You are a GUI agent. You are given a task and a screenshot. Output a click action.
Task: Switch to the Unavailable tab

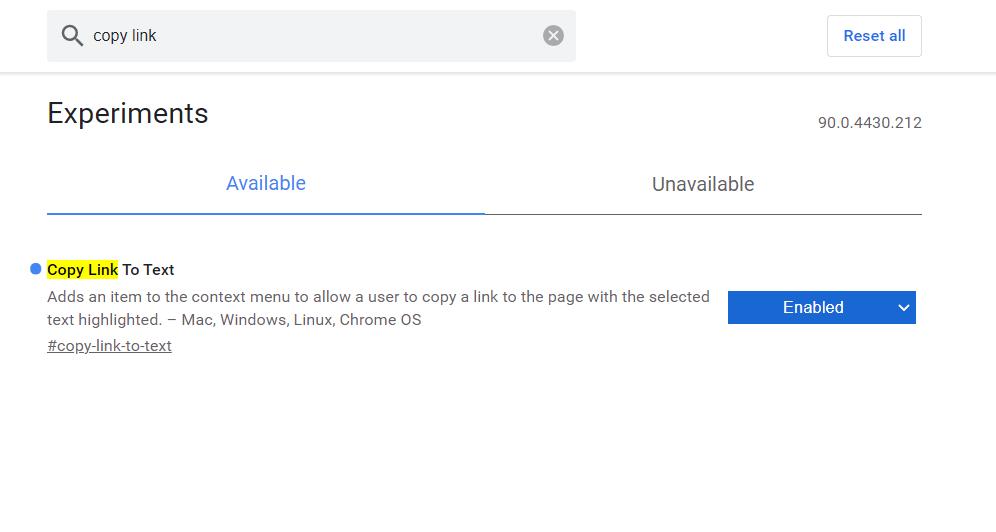tap(703, 184)
